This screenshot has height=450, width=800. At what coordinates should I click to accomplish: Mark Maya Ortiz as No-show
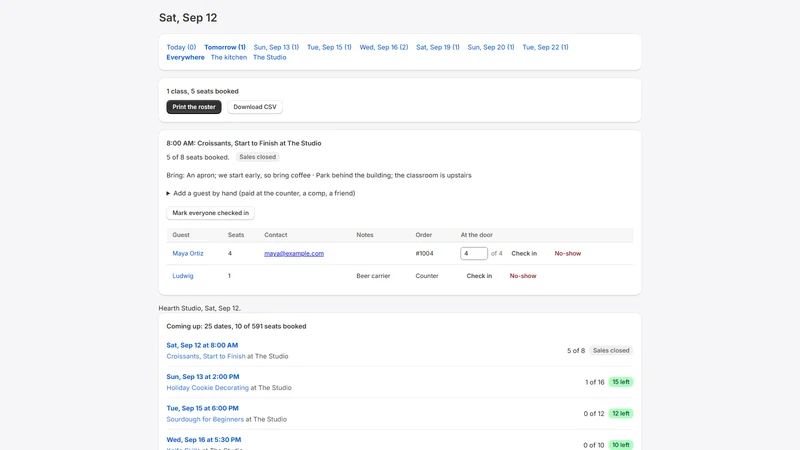568,253
